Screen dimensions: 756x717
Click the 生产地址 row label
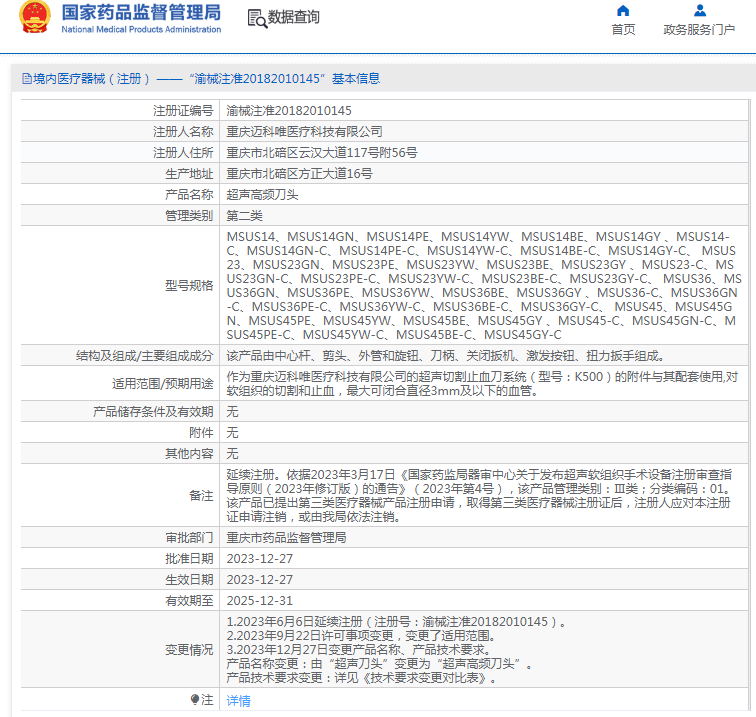pyautogui.click(x=189, y=174)
